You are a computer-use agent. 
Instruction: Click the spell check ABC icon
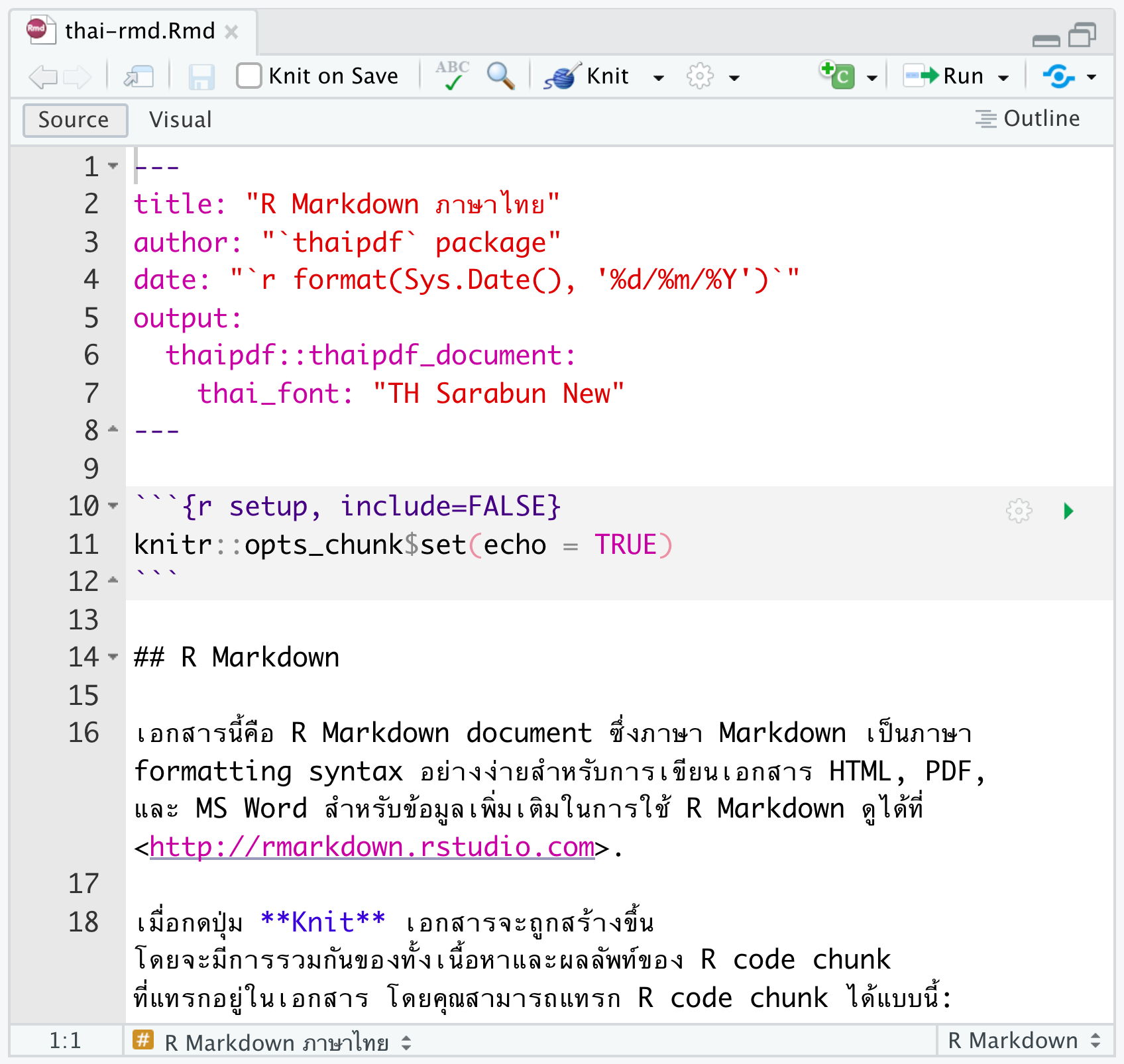point(452,76)
